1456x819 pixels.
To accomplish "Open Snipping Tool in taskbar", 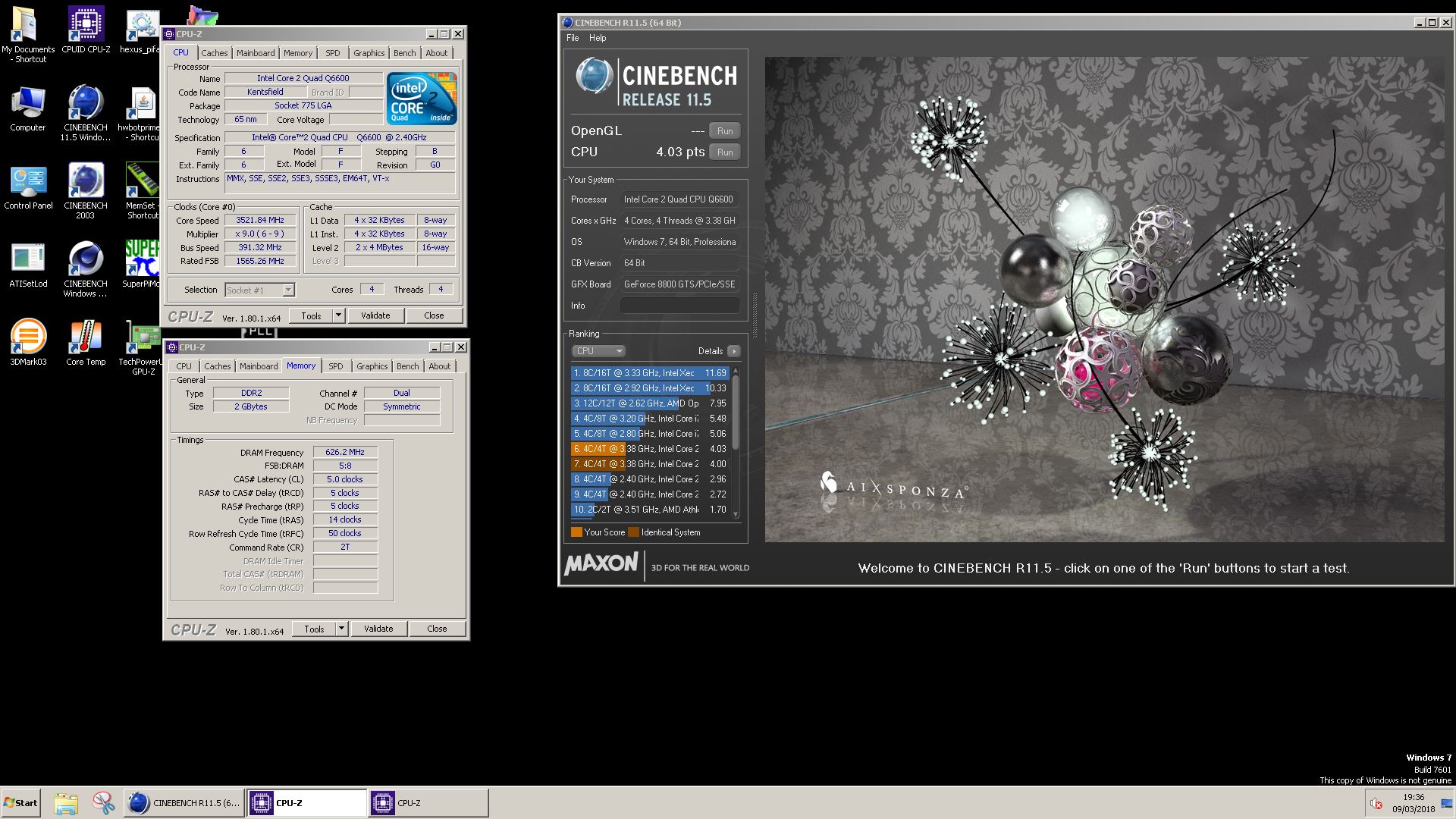I will tap(103, 803).
